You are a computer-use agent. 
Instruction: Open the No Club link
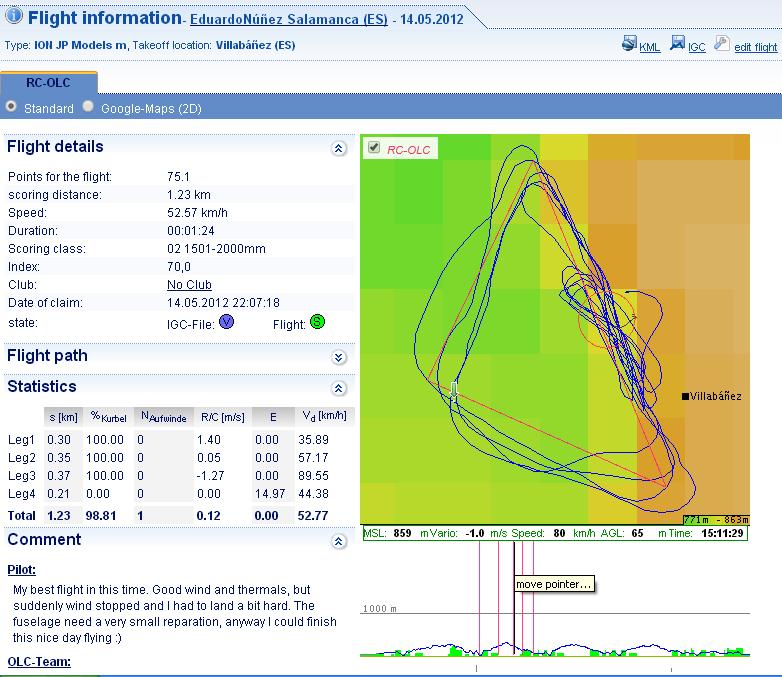189,285
